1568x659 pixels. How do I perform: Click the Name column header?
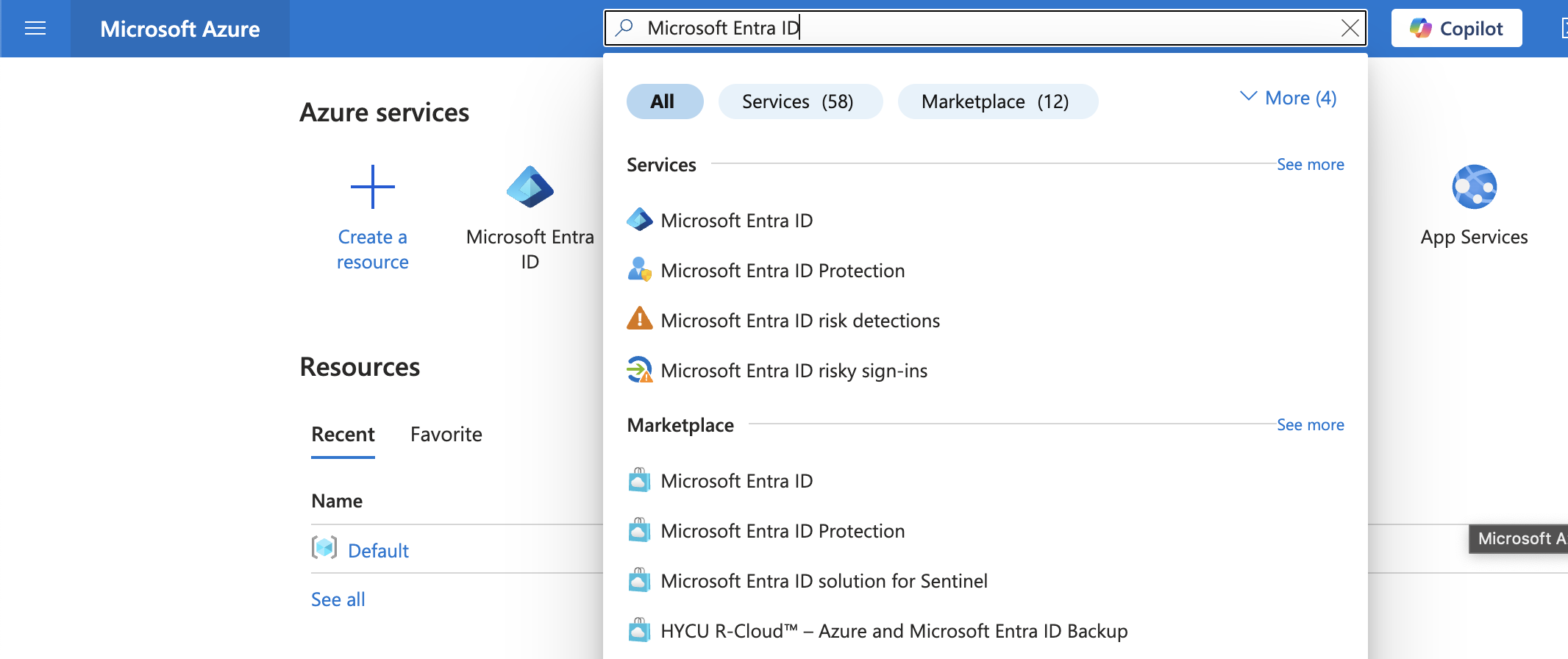pos(337,501)
